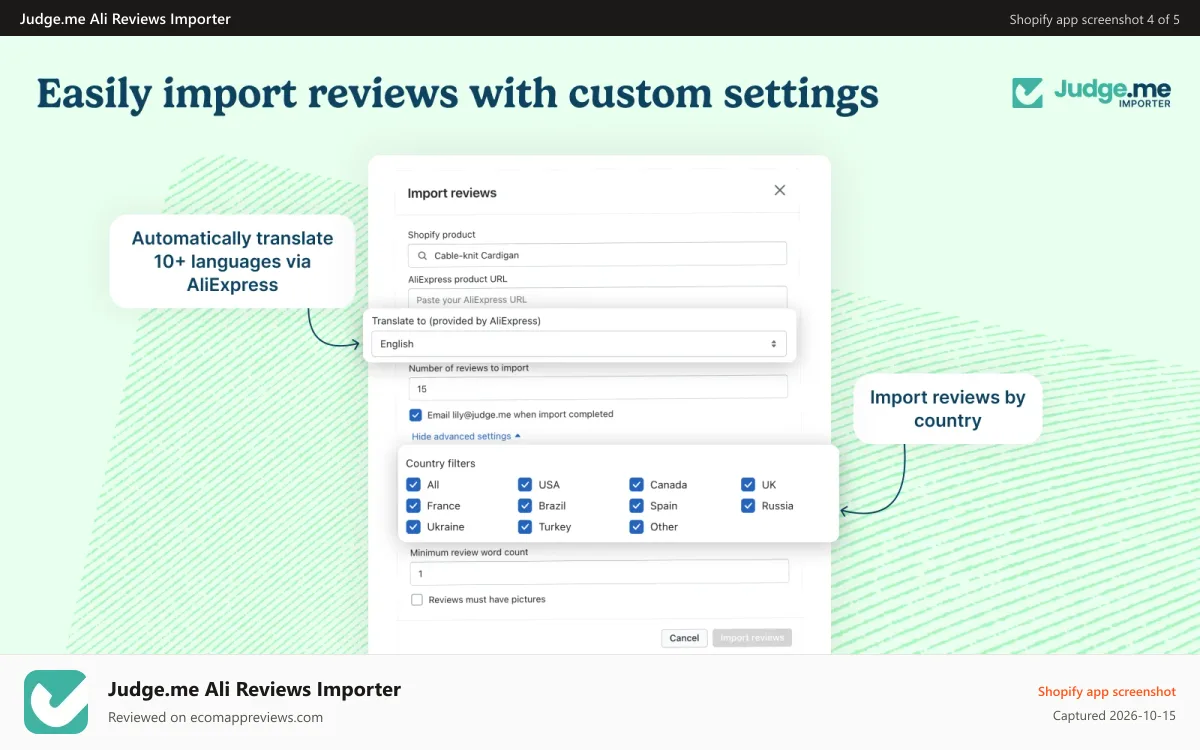Image resolution: width=1200 pixels, height=750 pixels.
Task: Click the Import reviews by country callout
Action: click(948, 409)
